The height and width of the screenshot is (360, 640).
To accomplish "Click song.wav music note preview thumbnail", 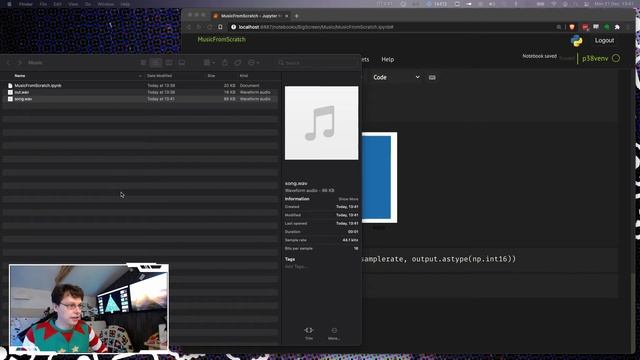I will (x=322, y=123).
